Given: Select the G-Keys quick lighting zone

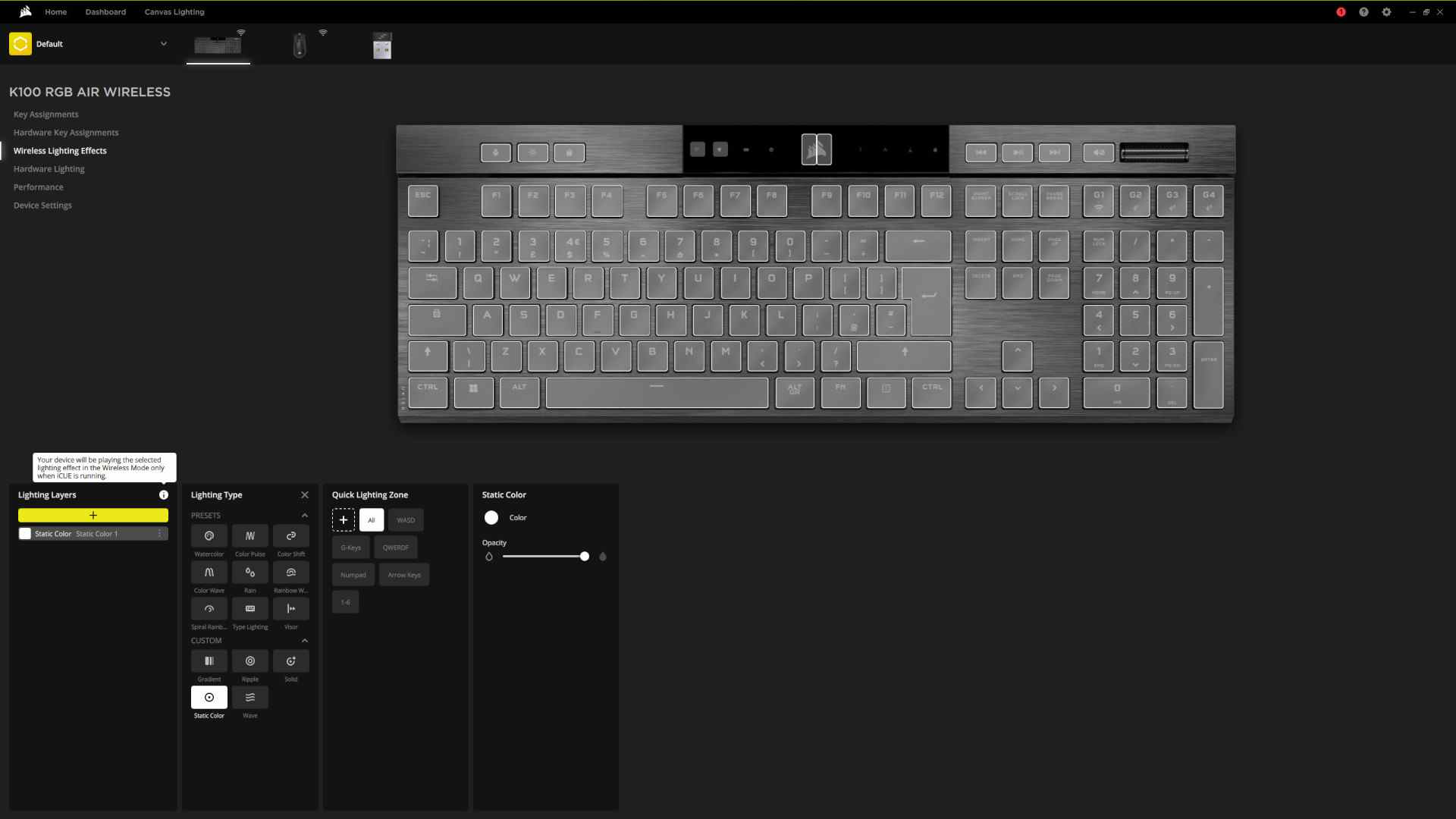Looking at the screenshot, I should click(x=351, y=547).
